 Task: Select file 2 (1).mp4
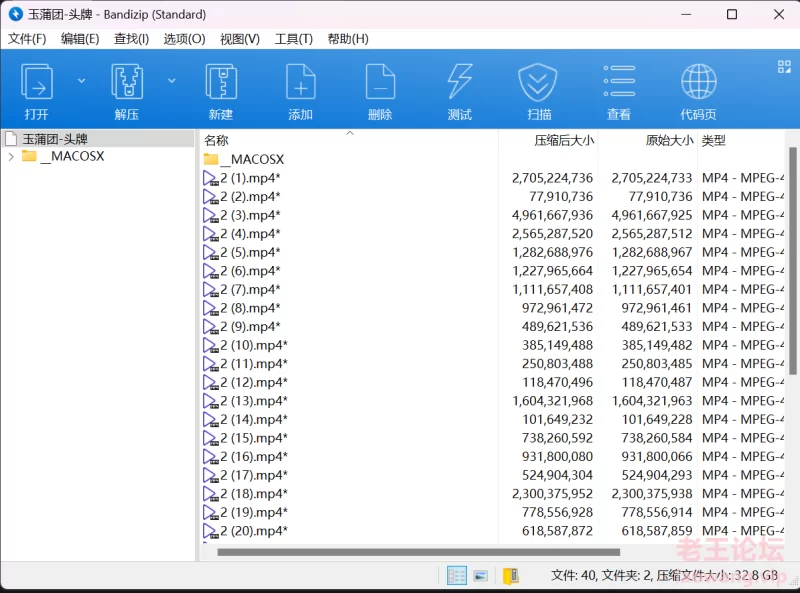click(x=251, y=178)
